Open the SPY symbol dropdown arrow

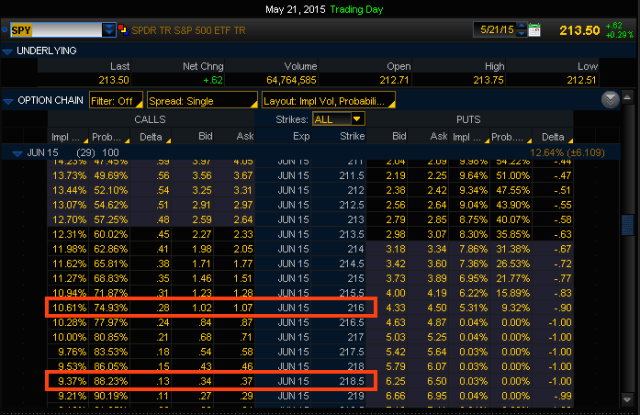109,30
